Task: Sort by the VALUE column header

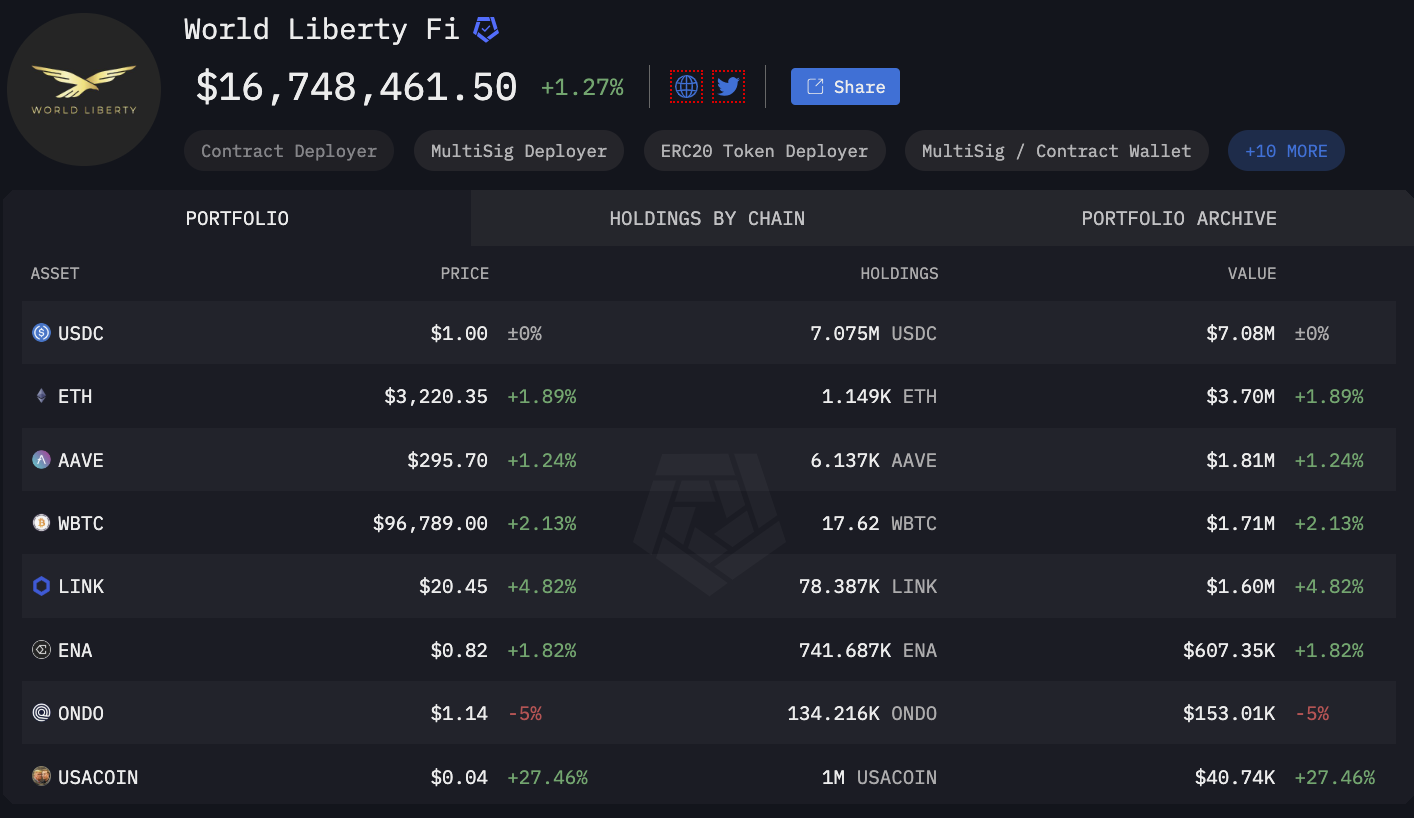Action: 1252,273
